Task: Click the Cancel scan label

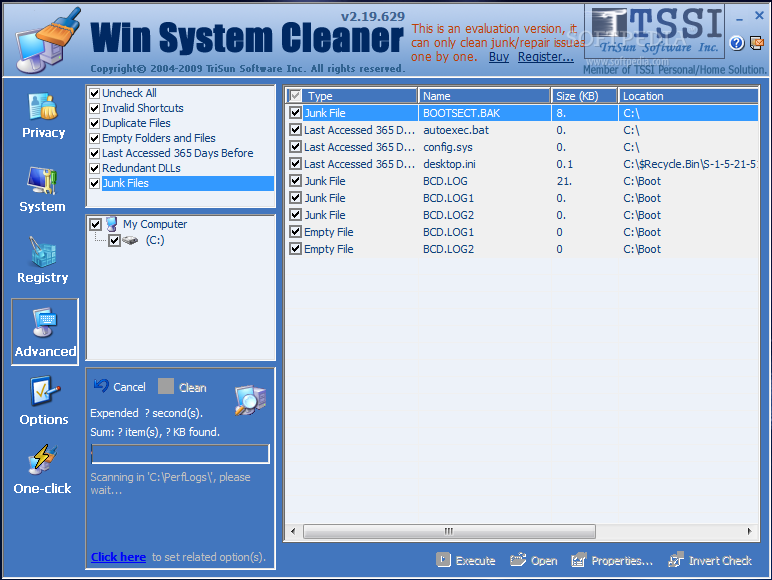Action: click(x=129, y=387)
